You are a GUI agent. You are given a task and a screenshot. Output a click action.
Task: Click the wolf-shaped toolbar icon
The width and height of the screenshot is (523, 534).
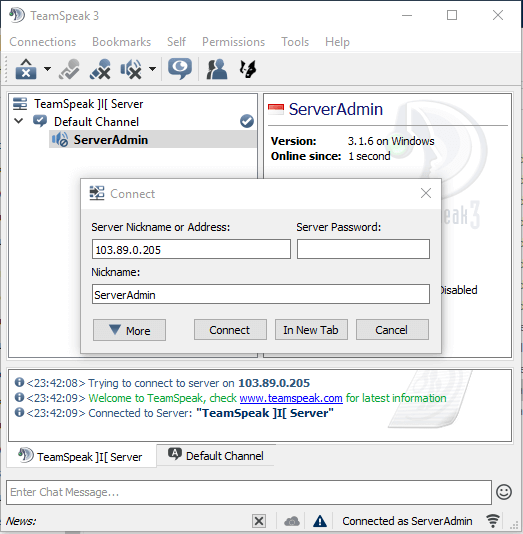click(x=248, y=69)
